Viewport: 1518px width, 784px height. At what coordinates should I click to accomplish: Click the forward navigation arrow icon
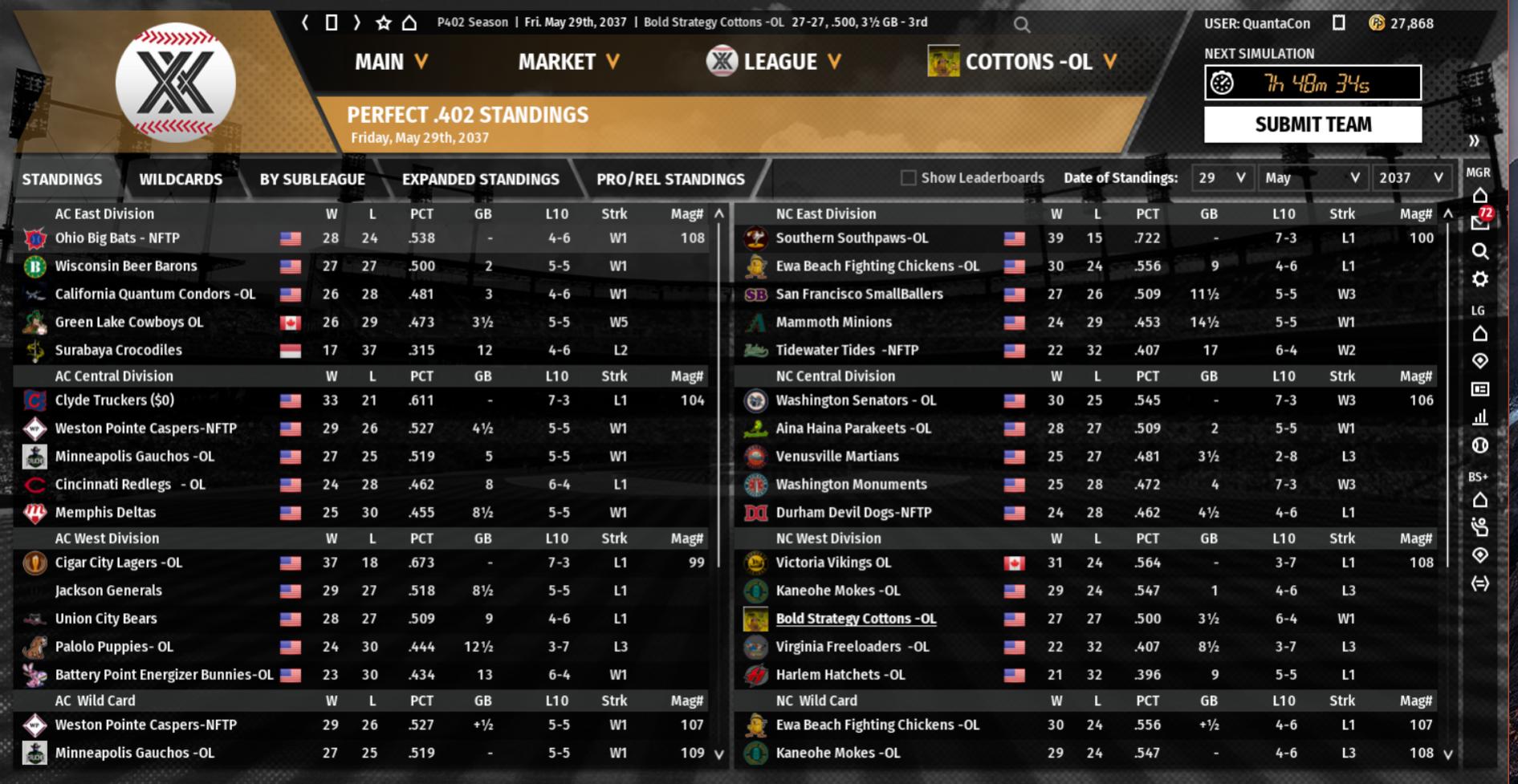coord(356,22)
